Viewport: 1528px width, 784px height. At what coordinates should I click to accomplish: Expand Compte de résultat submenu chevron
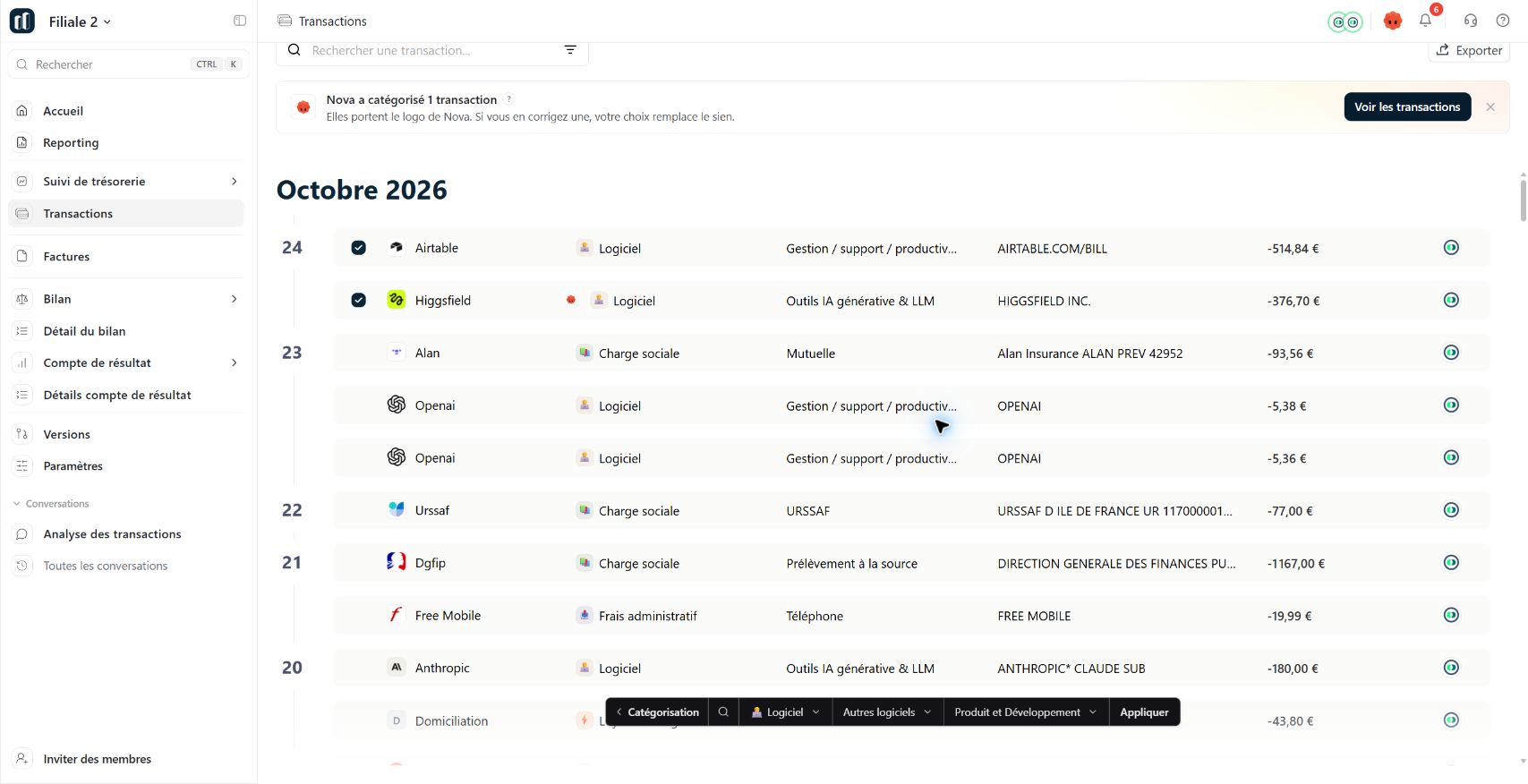pyautogui.click(x=235, y=362)
